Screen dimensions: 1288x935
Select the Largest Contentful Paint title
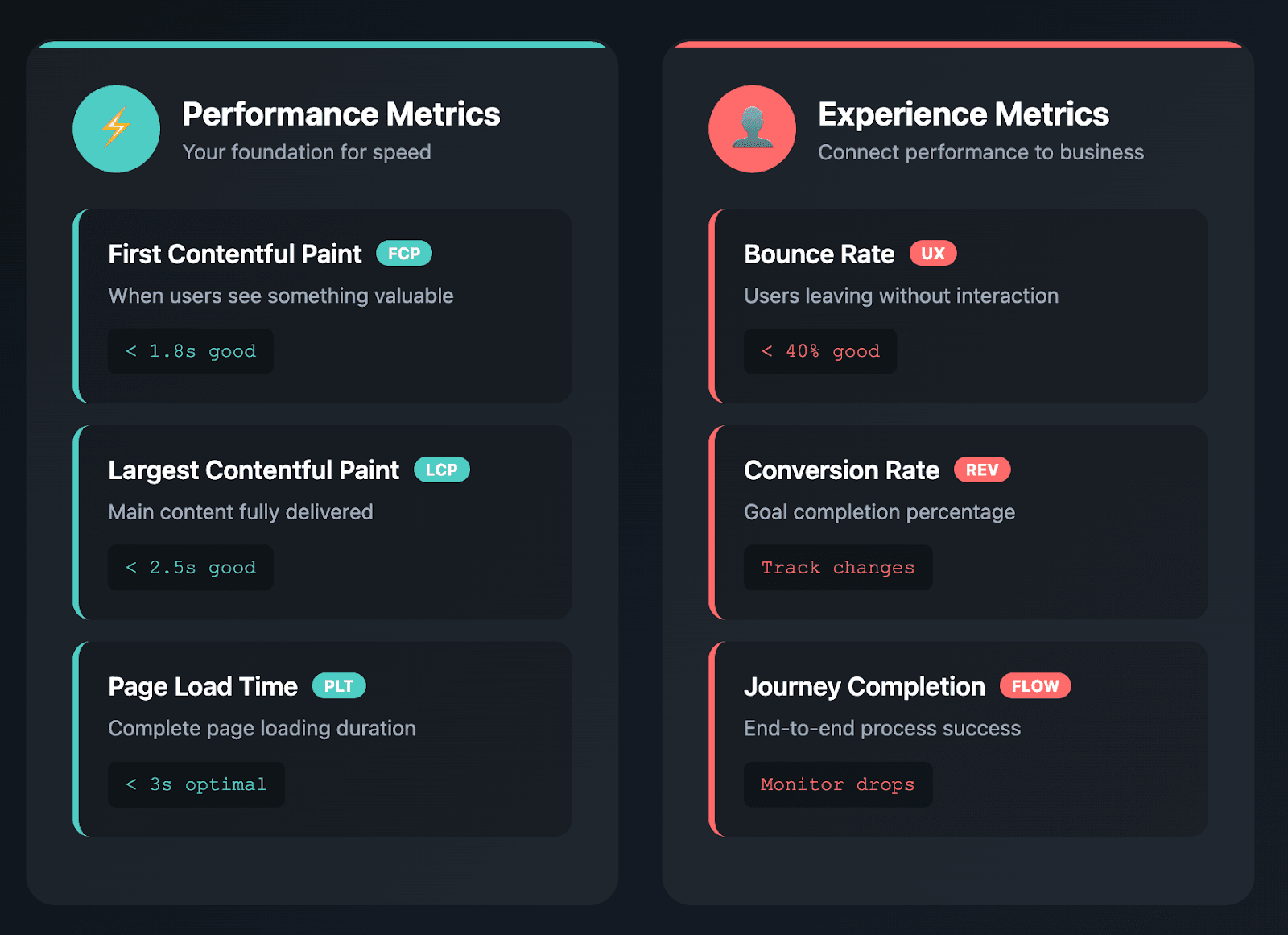click(x=254, y=470)
